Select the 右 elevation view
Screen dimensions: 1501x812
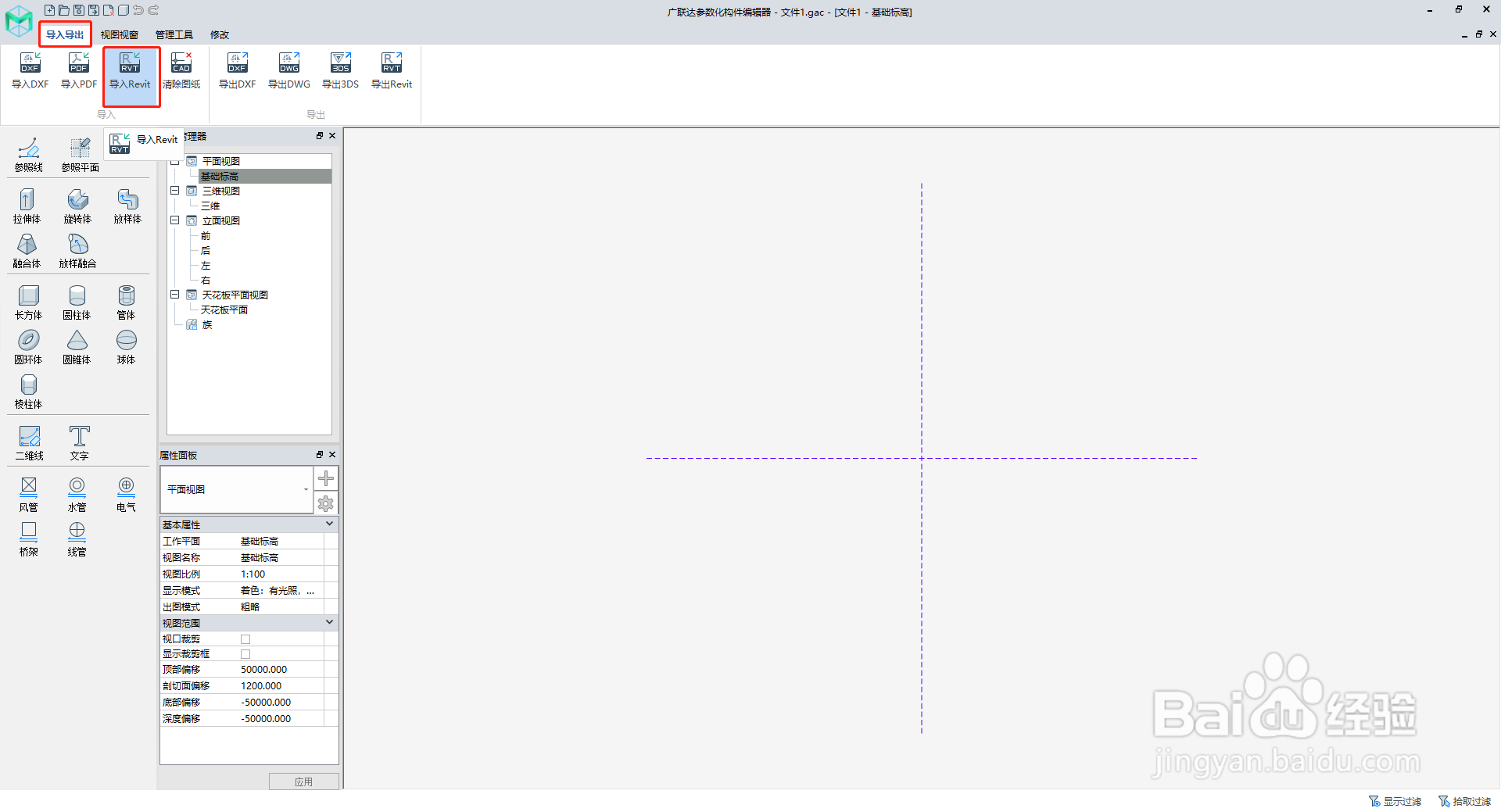[x=206, y=281]
